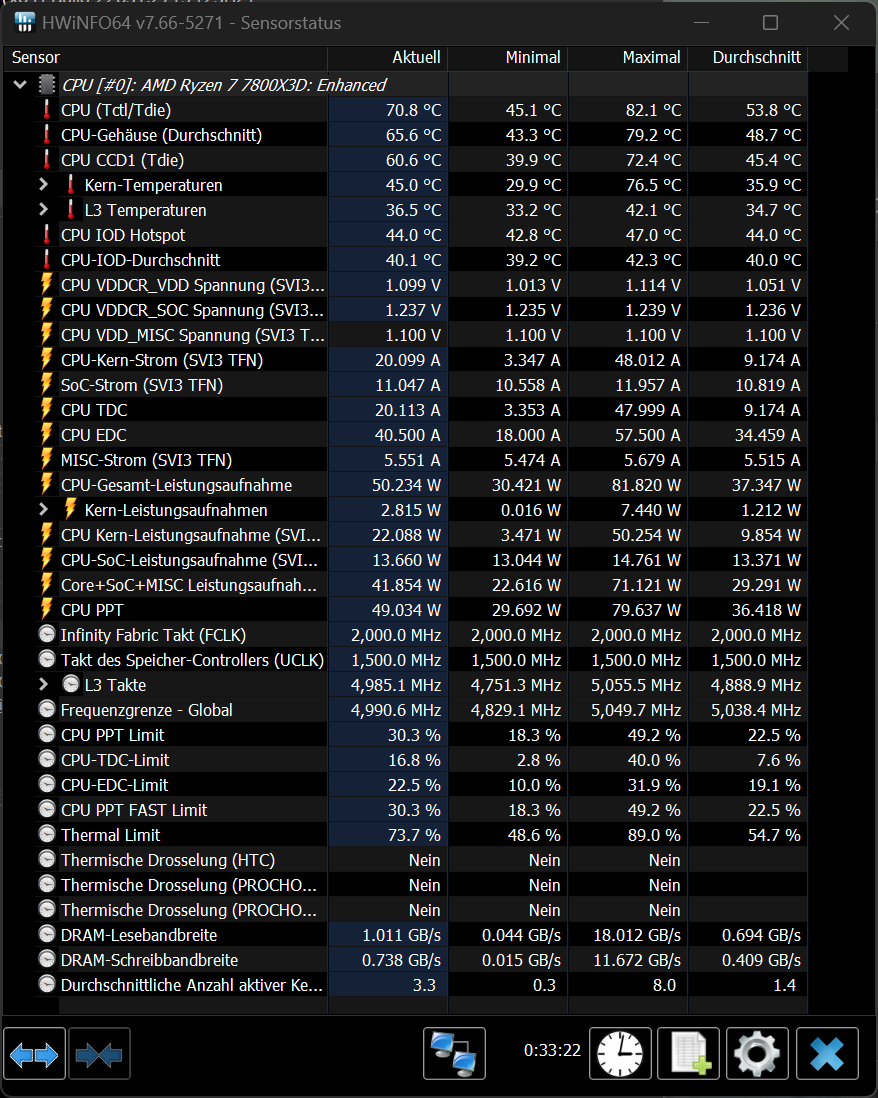Select the CPU-SoC-Leistungsaufnahme row label
Image resolution: width=878 pixels, height=1098 pixels.
click(x=189, y=560)
